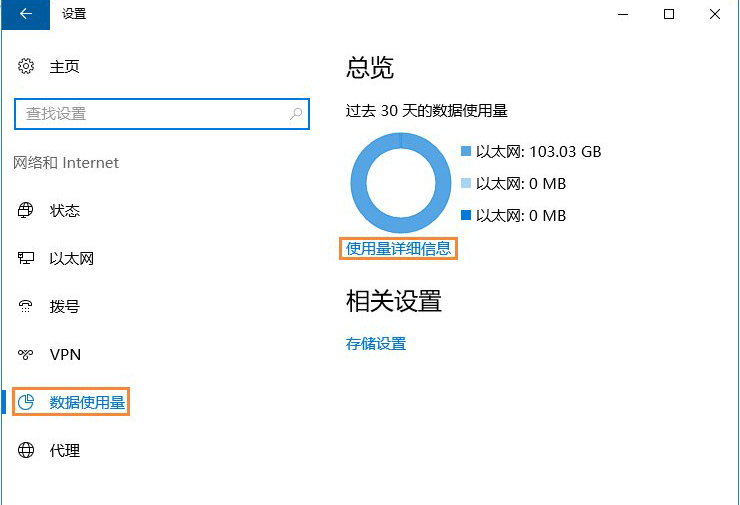This screenshot has height=505, width=740.
Task: Open 使用量详细信息 link
Action: point(398,249)
